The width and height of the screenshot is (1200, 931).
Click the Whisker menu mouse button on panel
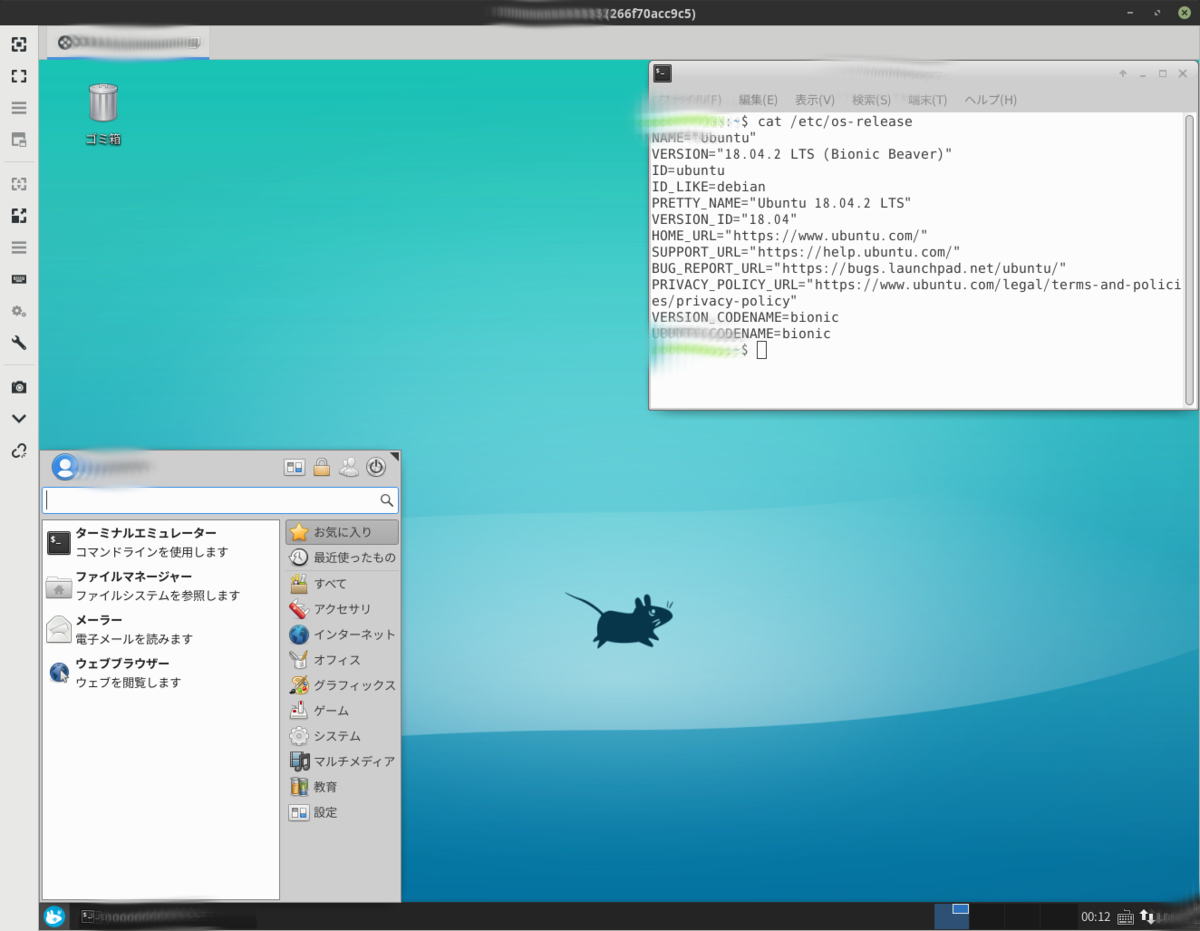pos(54,917)
